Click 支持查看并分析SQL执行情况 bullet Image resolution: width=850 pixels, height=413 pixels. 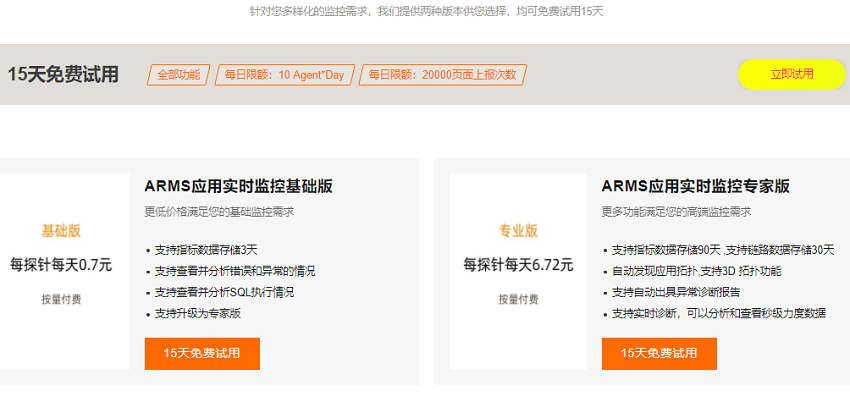tap(224, 293)
